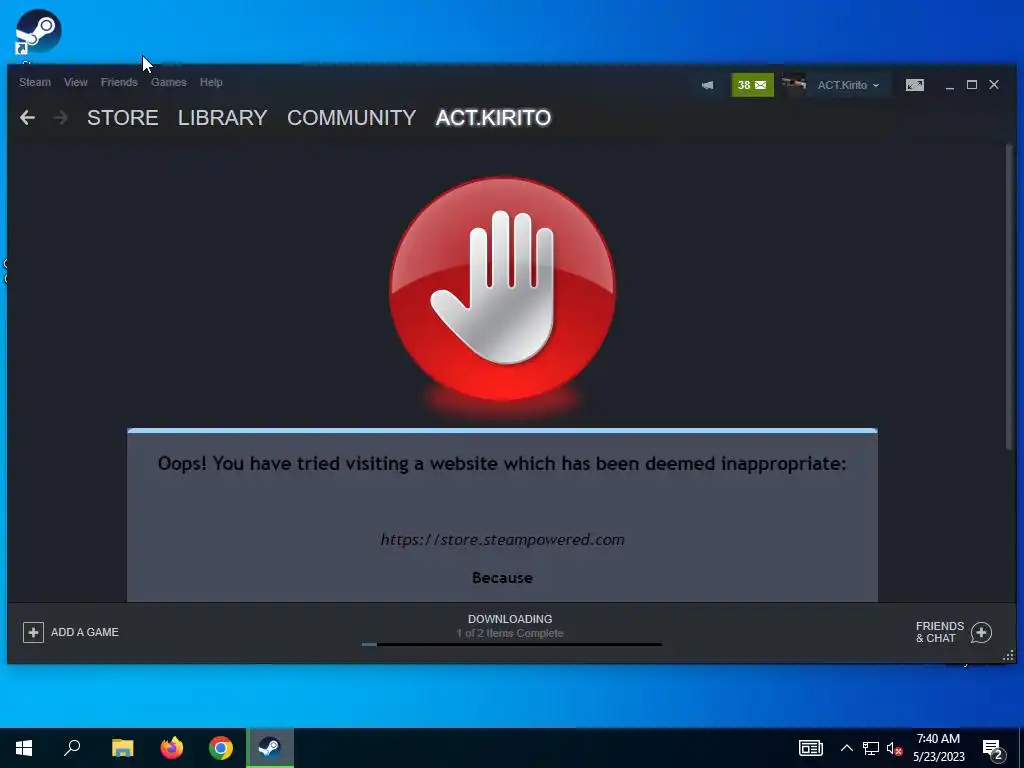This screenshot has height=768, width=1024.
Task: Open the View menu
Action: [x=76, y=82]
